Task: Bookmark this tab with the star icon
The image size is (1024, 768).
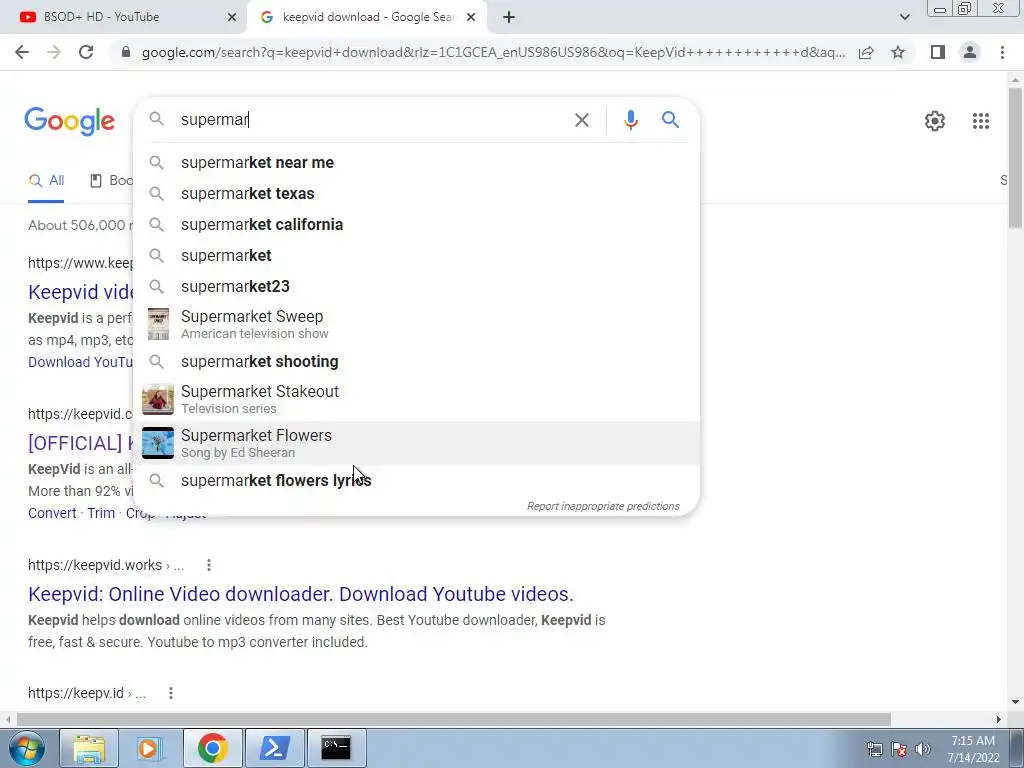Action: pos(898,52)
